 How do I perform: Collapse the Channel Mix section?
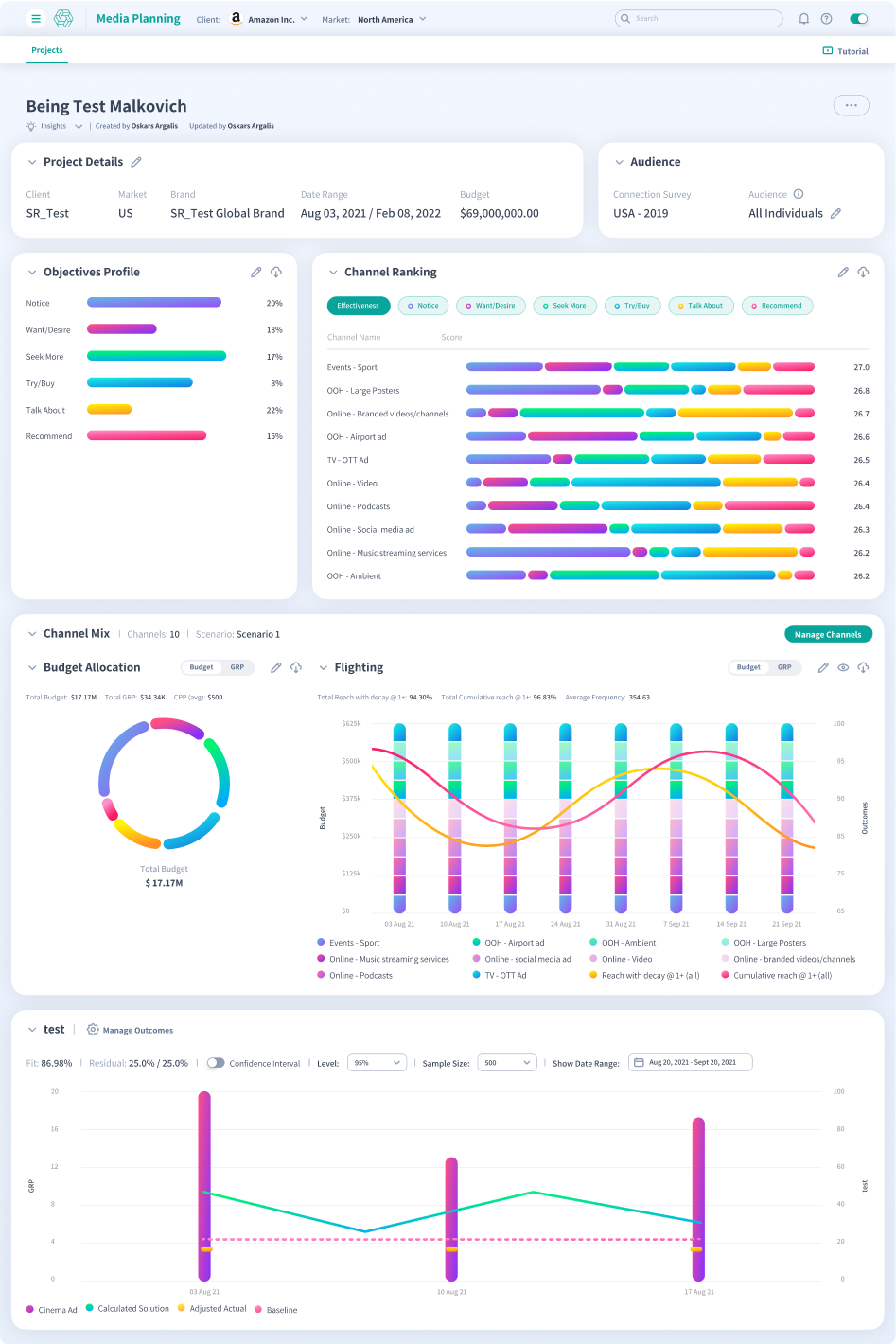pyautogui.click(x=32, y=634)
